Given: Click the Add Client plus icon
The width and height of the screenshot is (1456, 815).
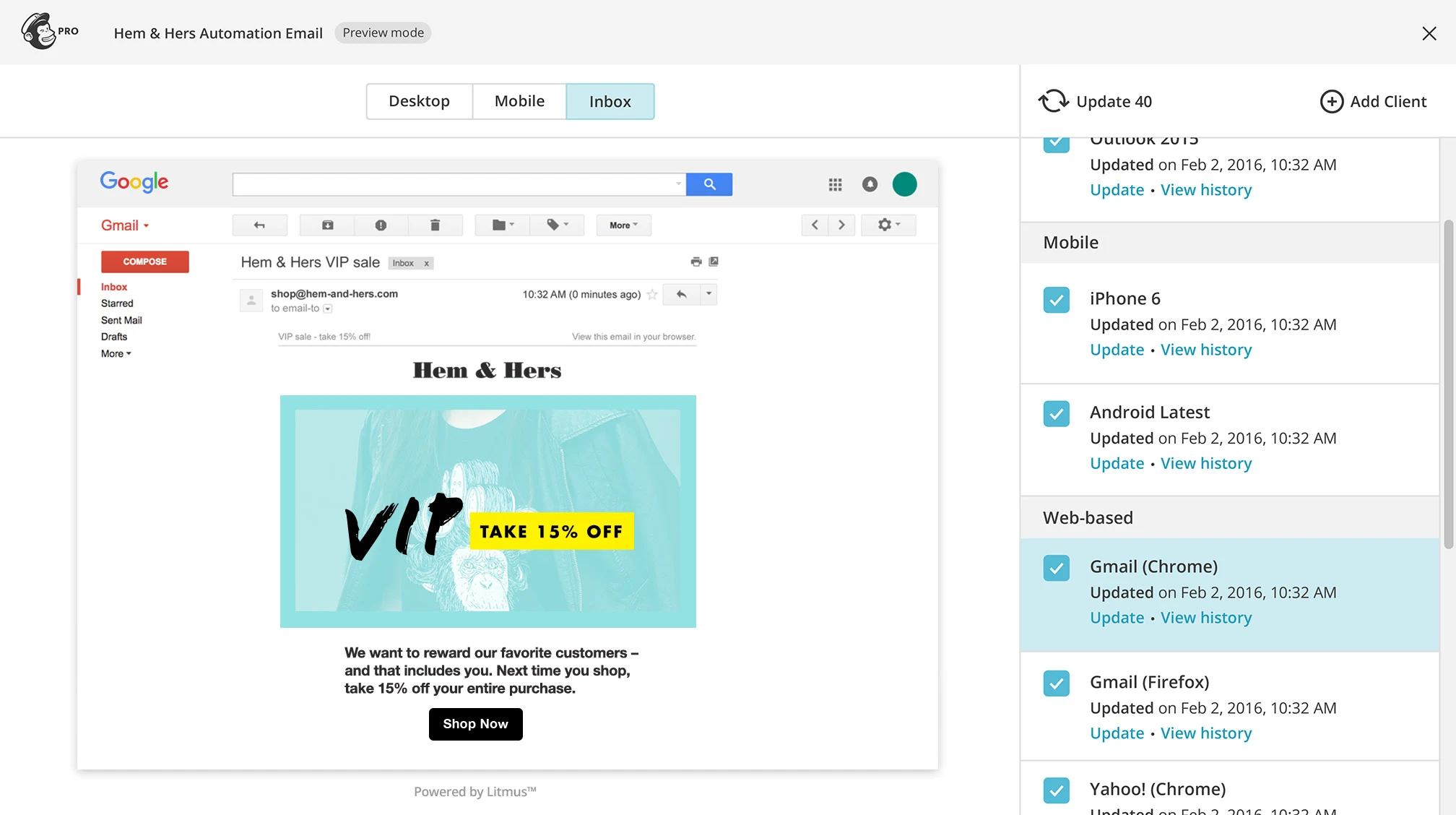Looking at the screenshot, I should coord(1331,101).
